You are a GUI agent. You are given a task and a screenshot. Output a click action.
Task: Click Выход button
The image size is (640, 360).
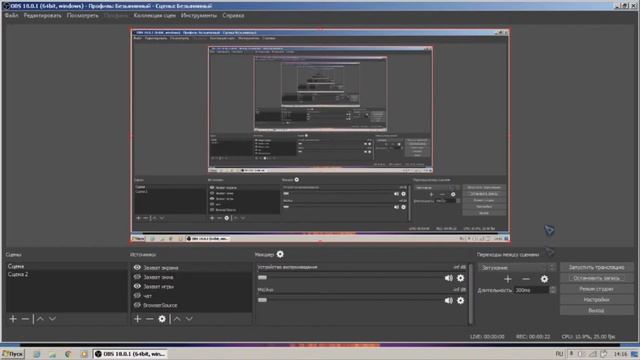click(x=596, y=310)
